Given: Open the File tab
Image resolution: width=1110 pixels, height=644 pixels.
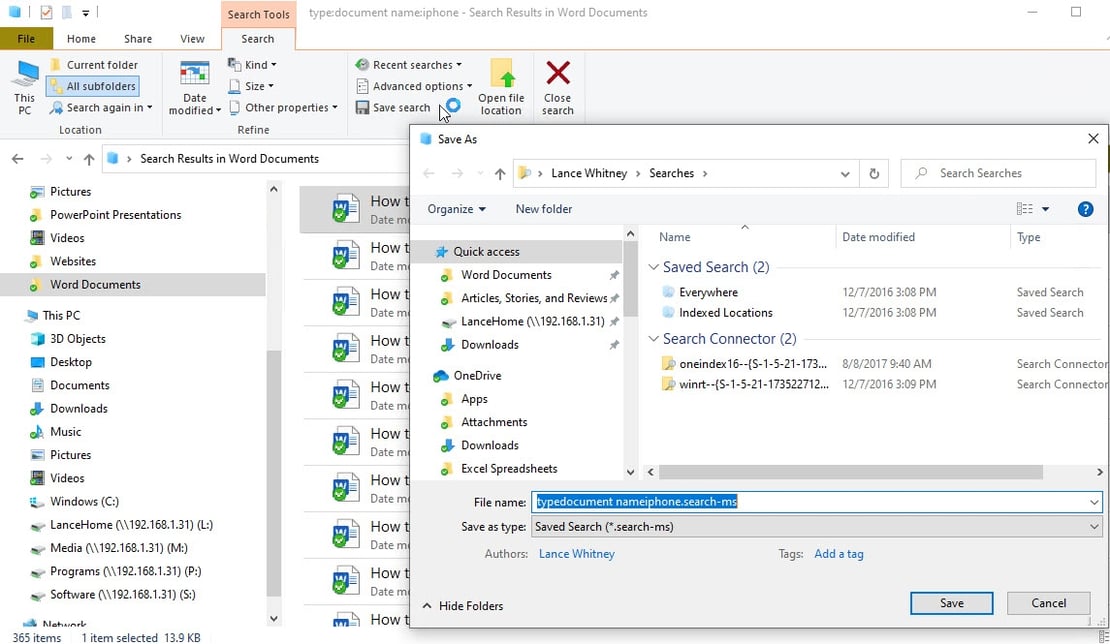Looking at the screenshot, I should (x=26, y=39).
